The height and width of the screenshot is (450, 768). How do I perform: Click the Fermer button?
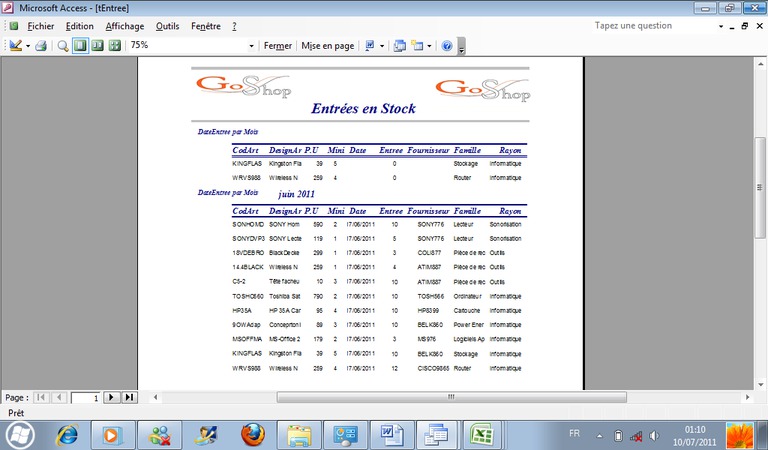pos(277,46)
